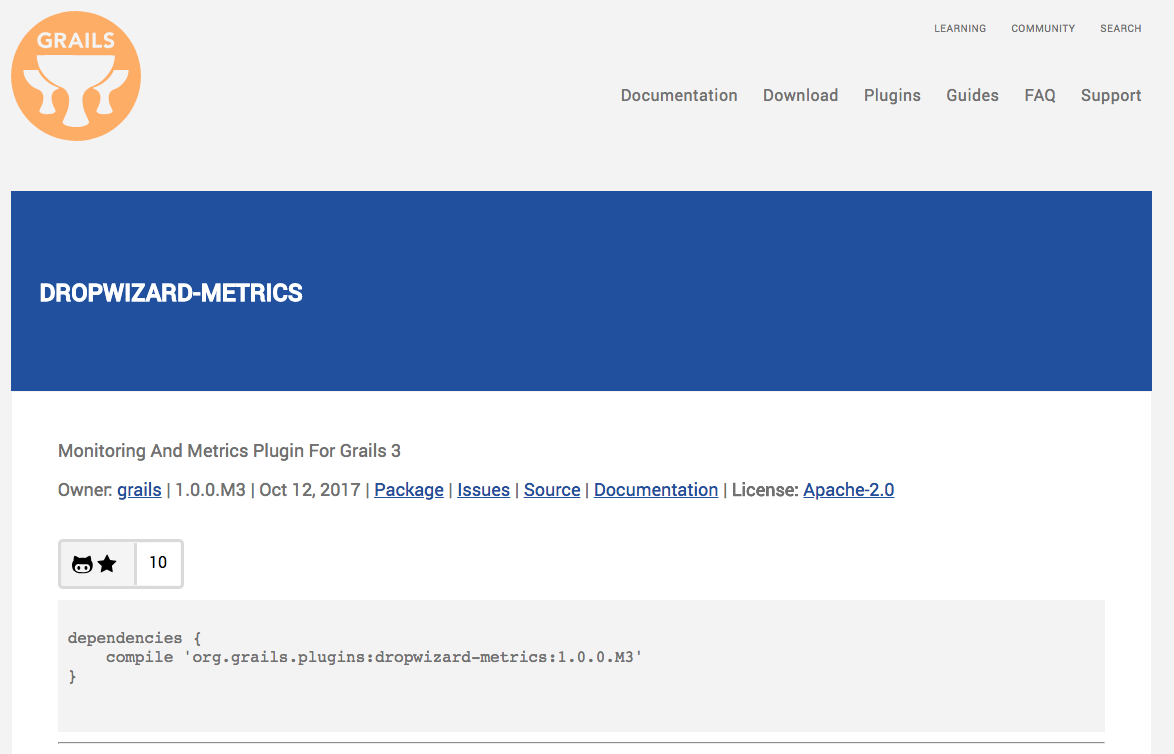Click the star count 10
Viewport: 1174px width, 754px height.
point(158,562)
